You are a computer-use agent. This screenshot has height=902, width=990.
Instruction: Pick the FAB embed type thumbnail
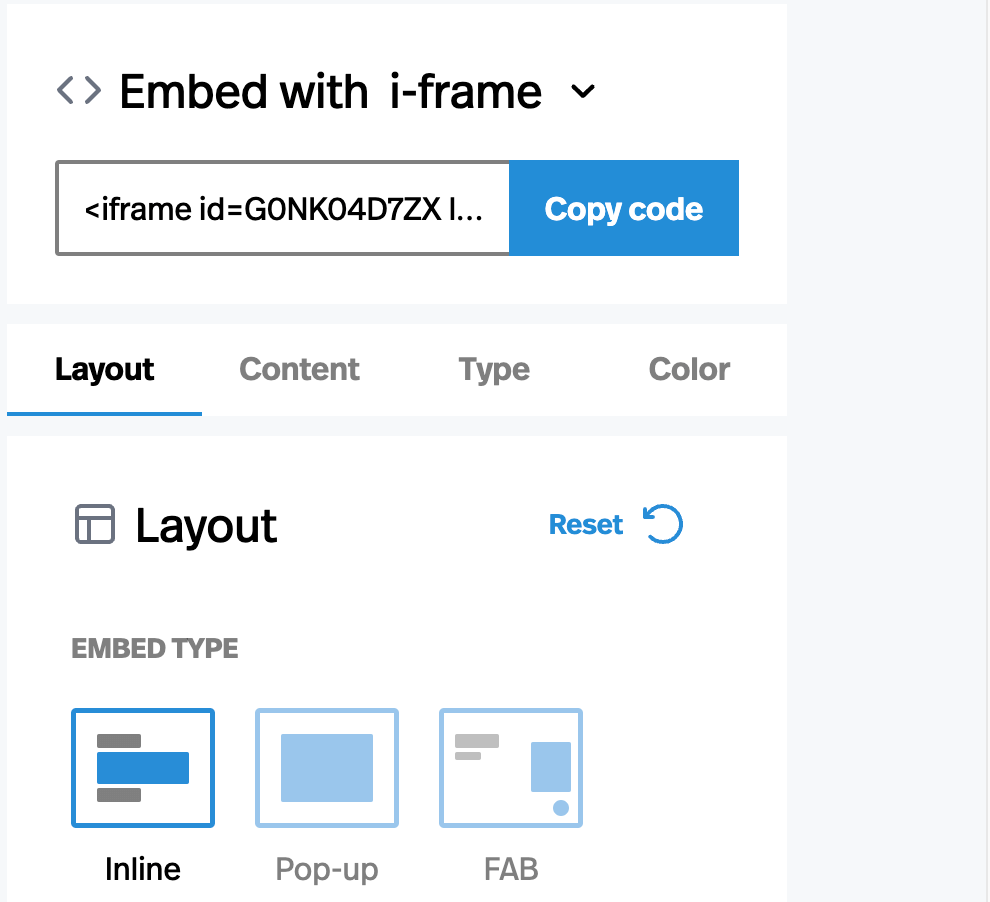coord(511,768)
